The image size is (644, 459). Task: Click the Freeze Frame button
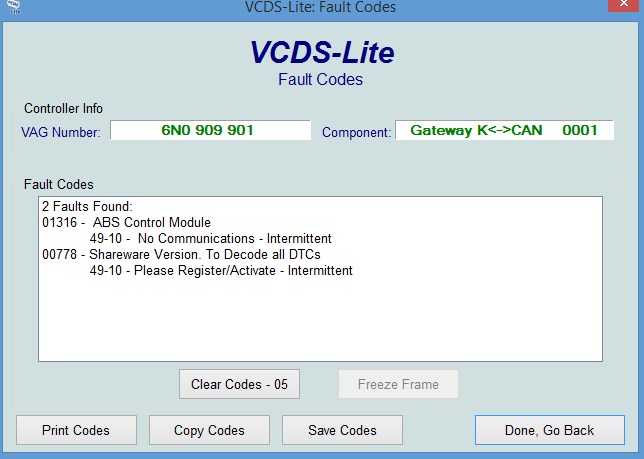[398, 384]
